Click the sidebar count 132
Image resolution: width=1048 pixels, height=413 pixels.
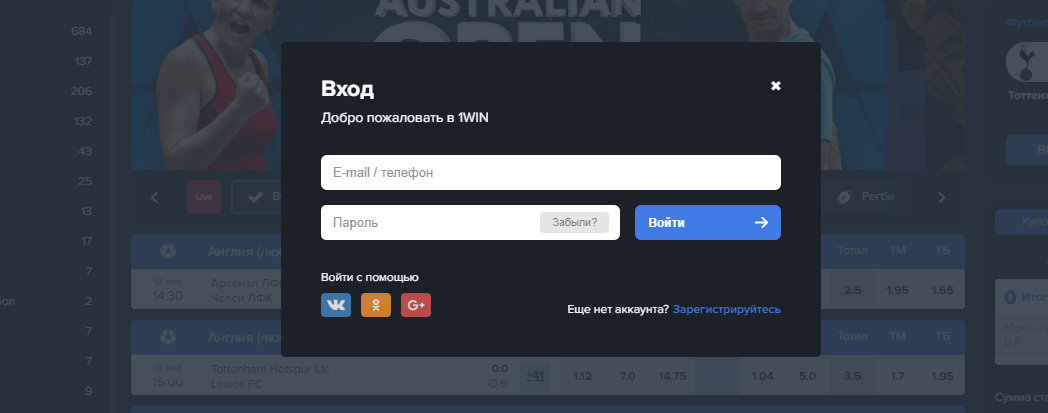83,122
